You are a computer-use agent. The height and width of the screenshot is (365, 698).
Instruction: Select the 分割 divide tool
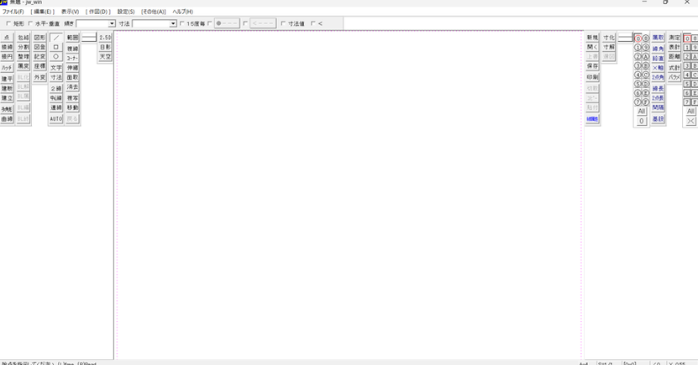(x=23, y=47)
